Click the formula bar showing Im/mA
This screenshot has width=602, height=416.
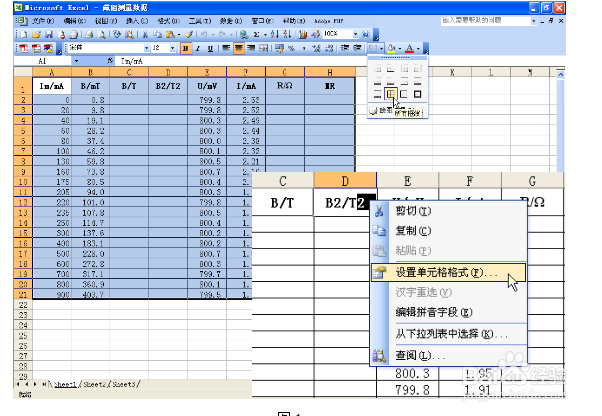click(341, 61)
